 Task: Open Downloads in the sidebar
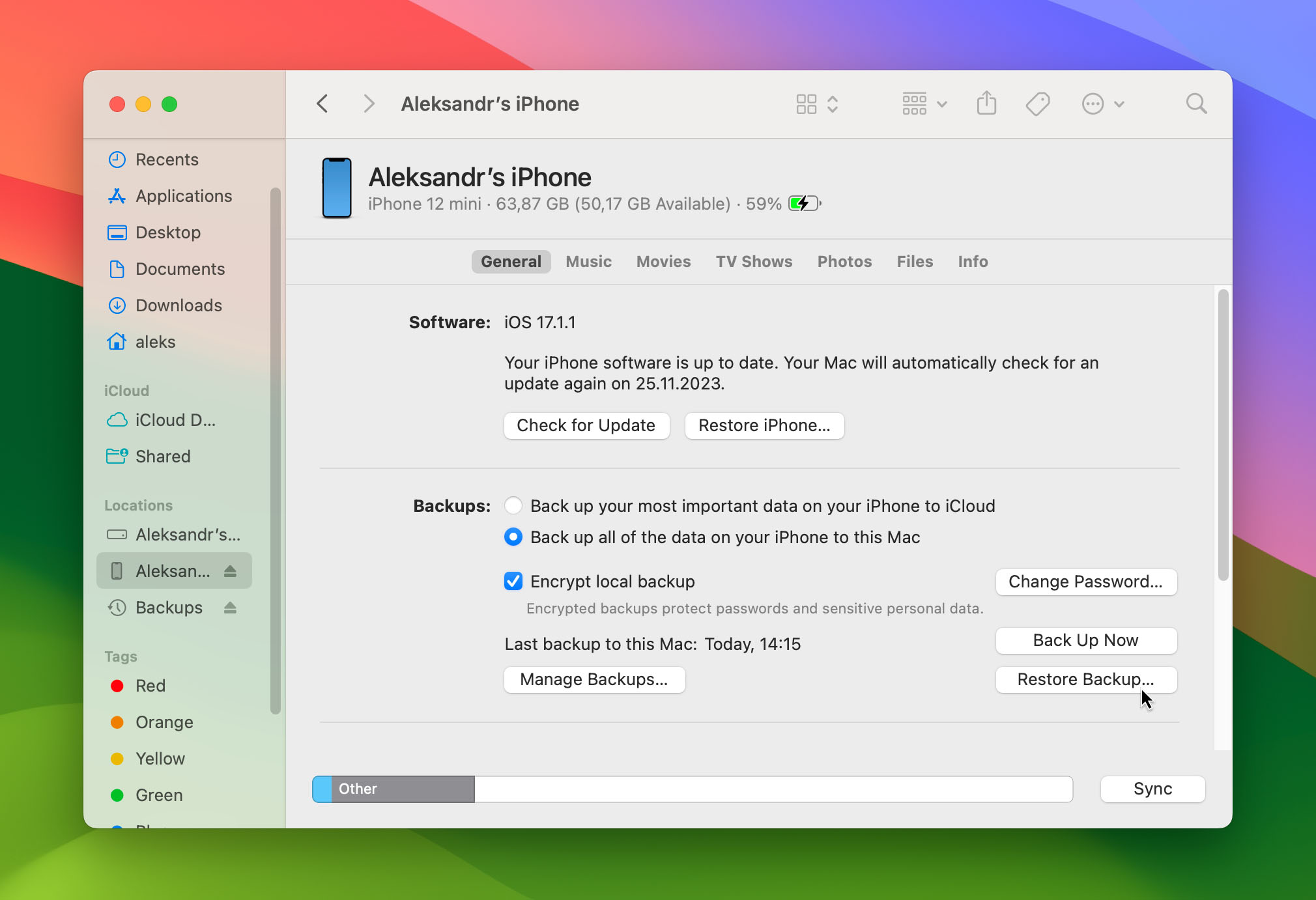(x=174, y=305)
